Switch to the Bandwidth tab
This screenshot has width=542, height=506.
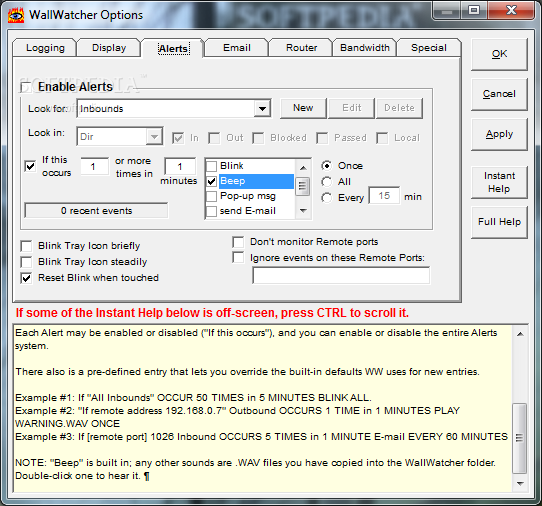click(365, 48)
